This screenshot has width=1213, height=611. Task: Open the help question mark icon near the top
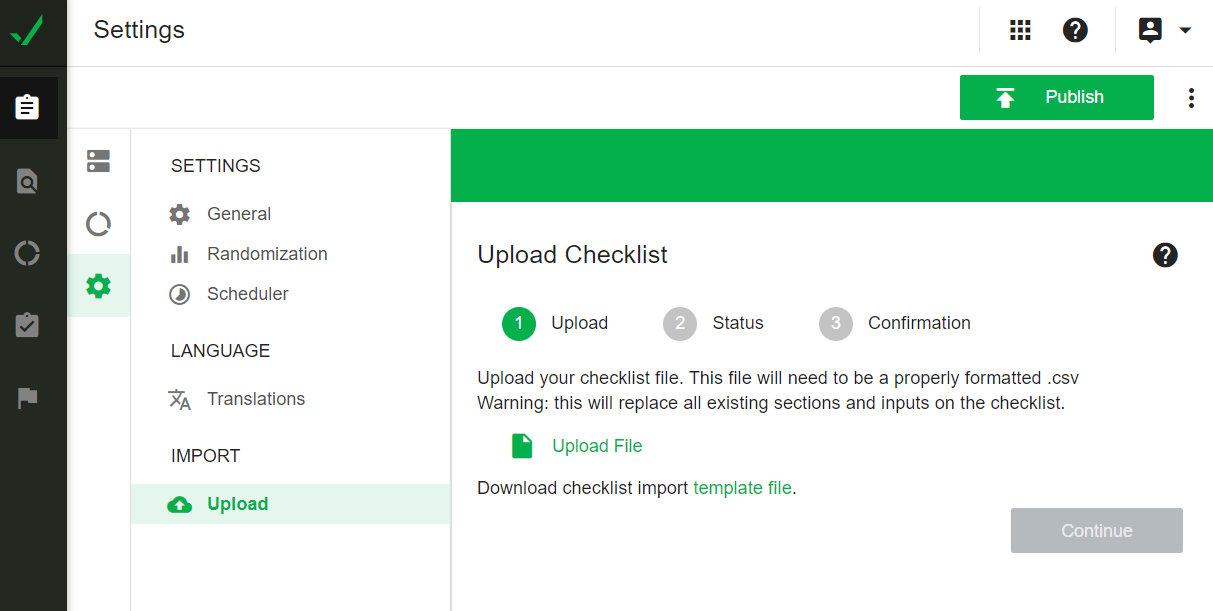coord(1075,29)
